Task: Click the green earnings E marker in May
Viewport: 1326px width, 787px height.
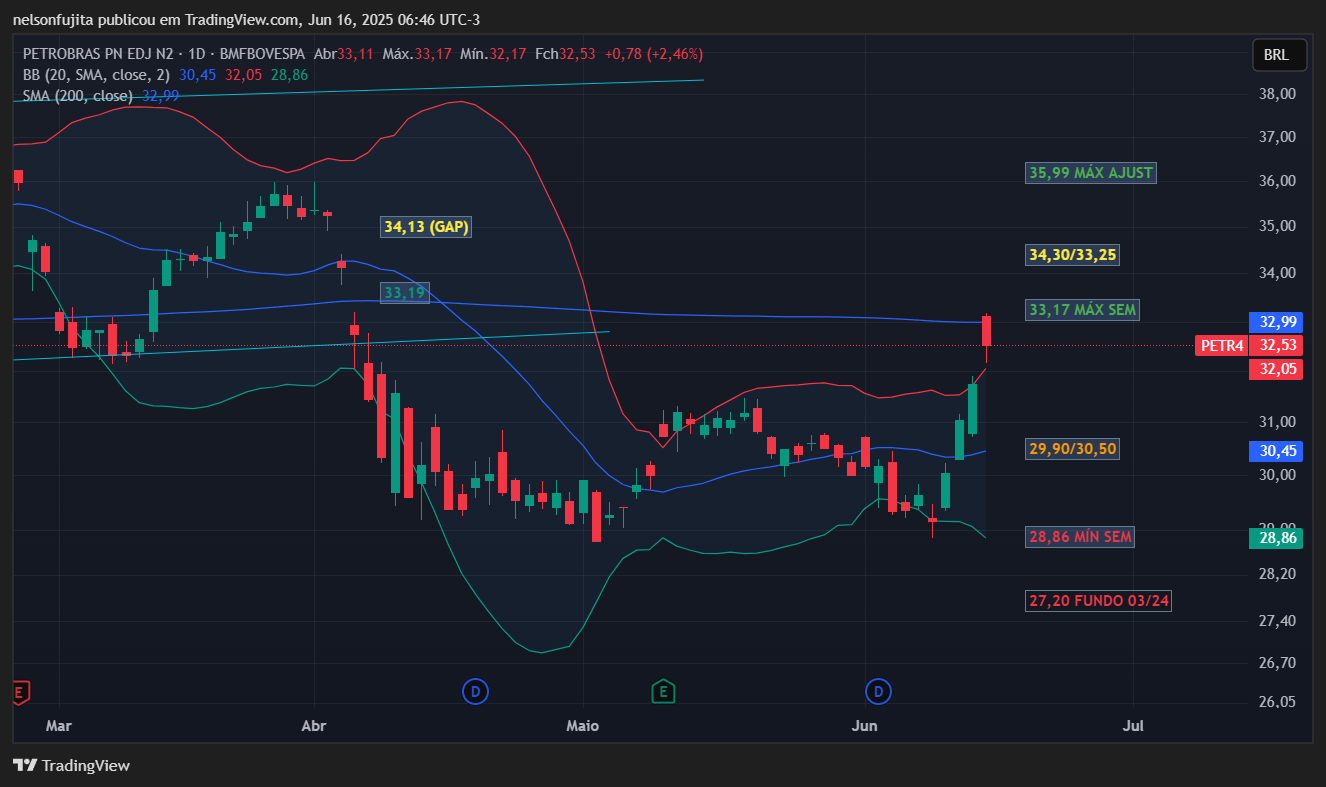Action: (x=661, y=691)
